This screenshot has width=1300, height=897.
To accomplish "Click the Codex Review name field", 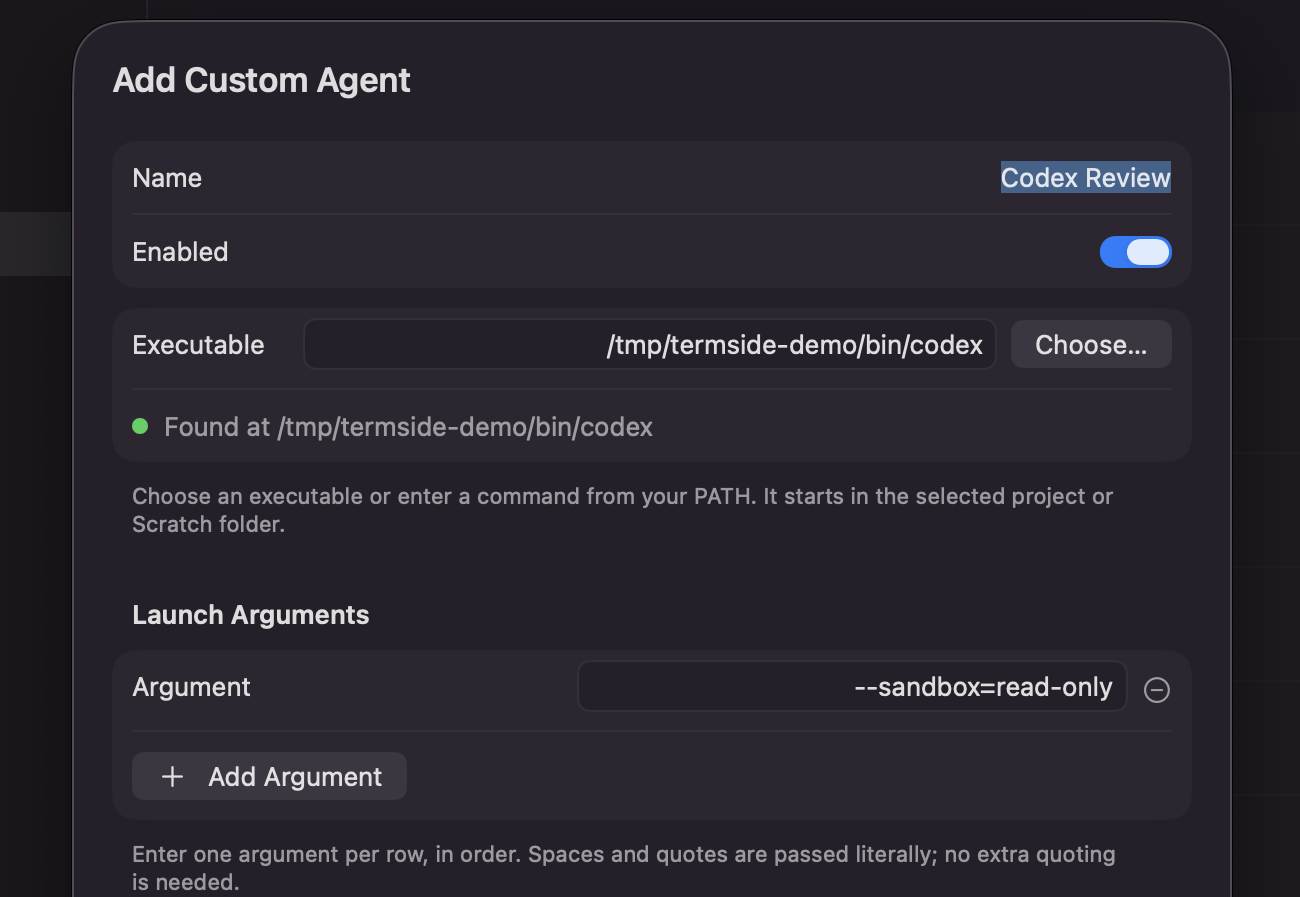I will (x=1085, y=178).
